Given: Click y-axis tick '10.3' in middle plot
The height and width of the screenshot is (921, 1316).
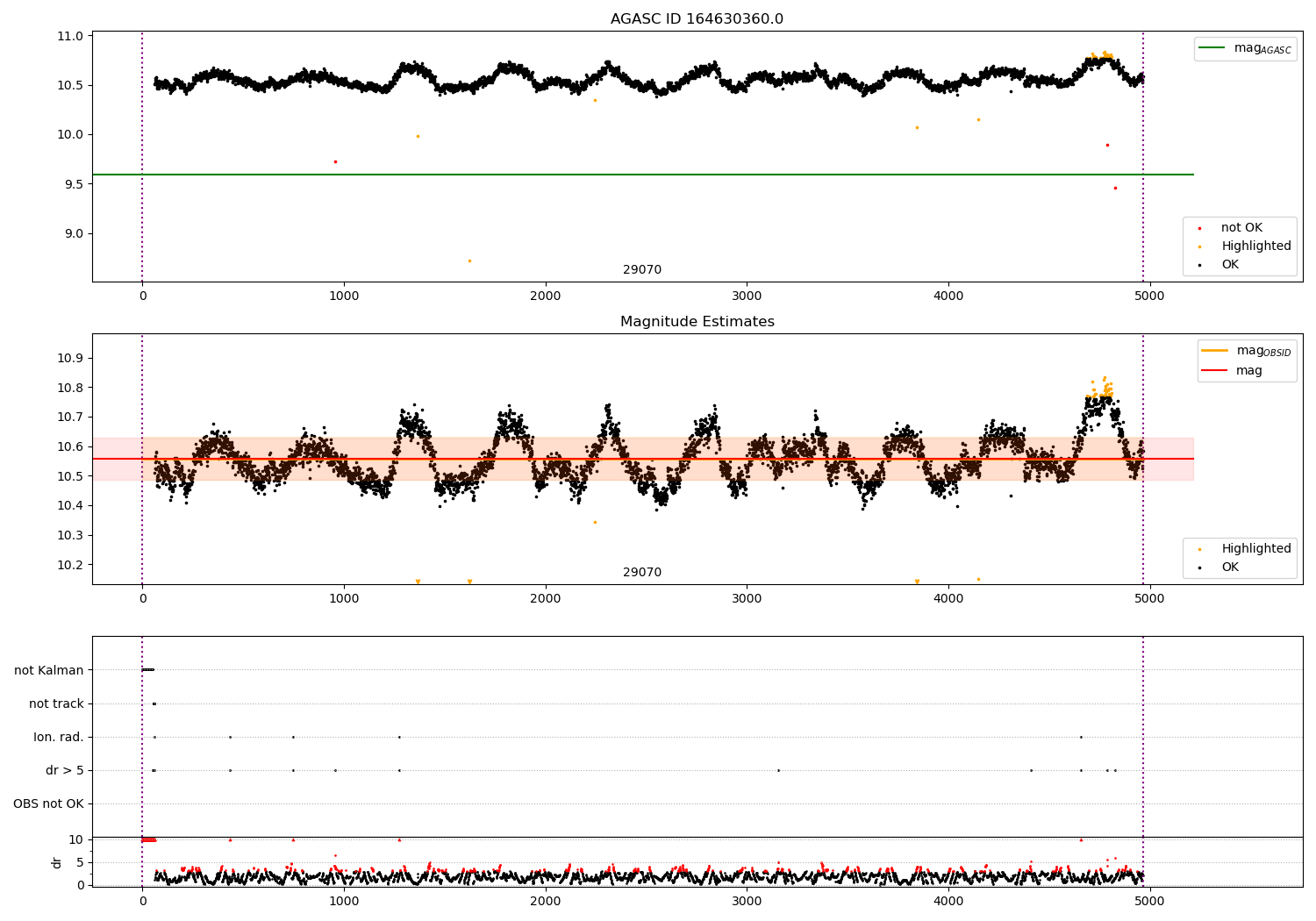Looking at the screenshot, I should coord(70,535).
